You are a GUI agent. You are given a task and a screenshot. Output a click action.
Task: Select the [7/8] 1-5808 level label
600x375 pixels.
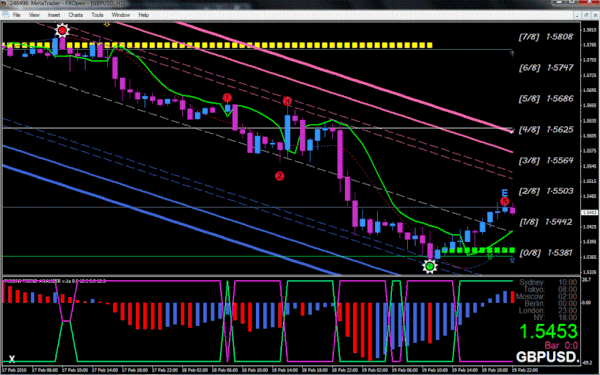click(546, 37)
